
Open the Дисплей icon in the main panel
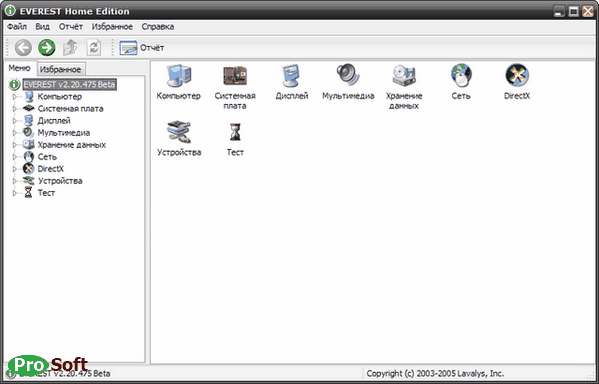click(x=292, y=75)
